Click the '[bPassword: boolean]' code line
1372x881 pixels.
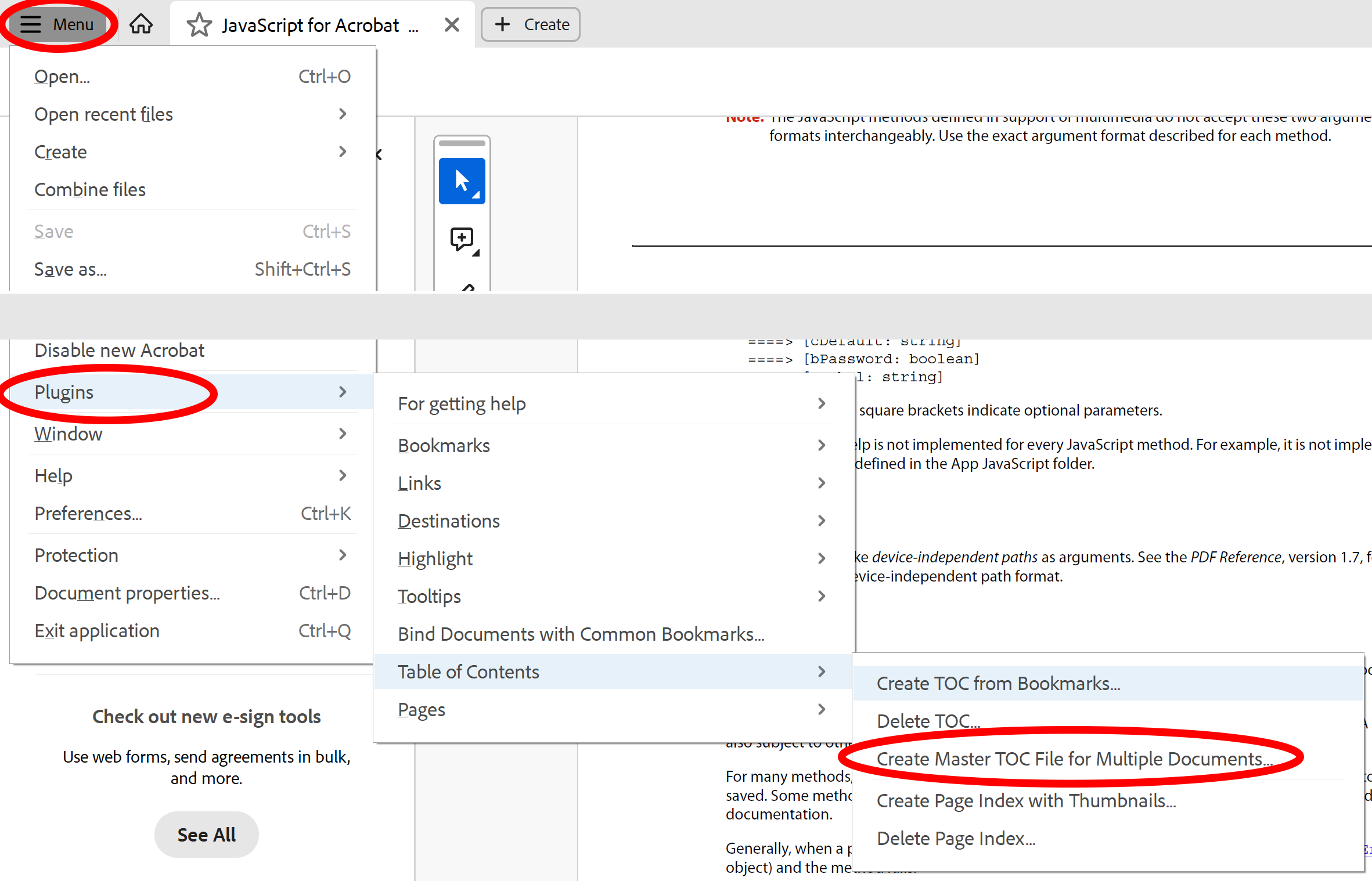(x=891, y=359)
